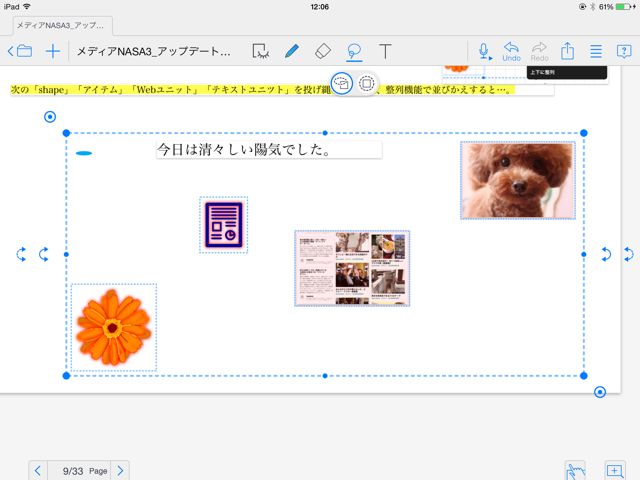
Task: Select the eraser tool
Action: tap(323, 51)
